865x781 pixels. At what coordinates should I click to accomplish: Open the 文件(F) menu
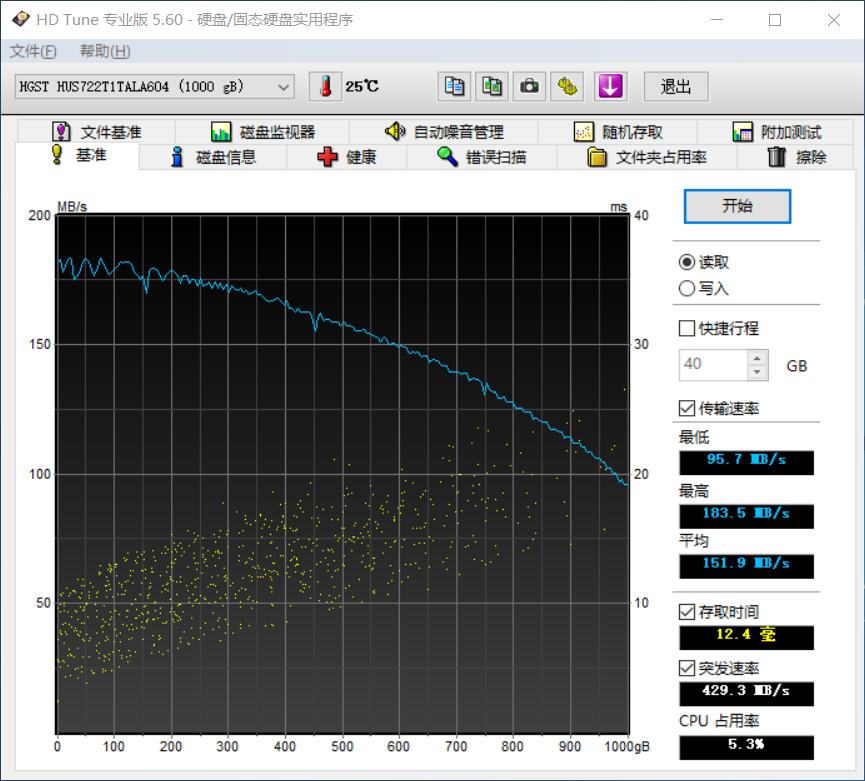33,51
